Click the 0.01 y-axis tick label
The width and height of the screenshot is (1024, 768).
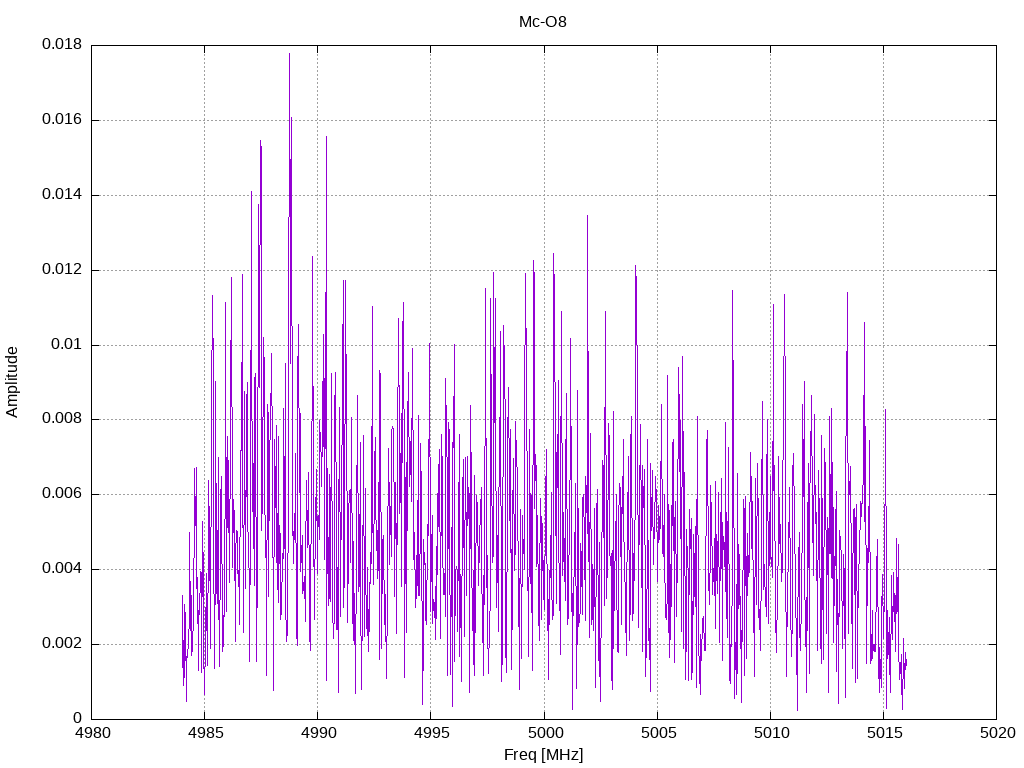(67, 344)
